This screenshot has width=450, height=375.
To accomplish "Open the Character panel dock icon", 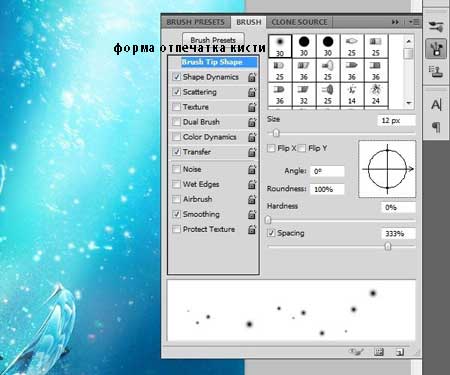I will pyautogui.click(x=436, y=105).
